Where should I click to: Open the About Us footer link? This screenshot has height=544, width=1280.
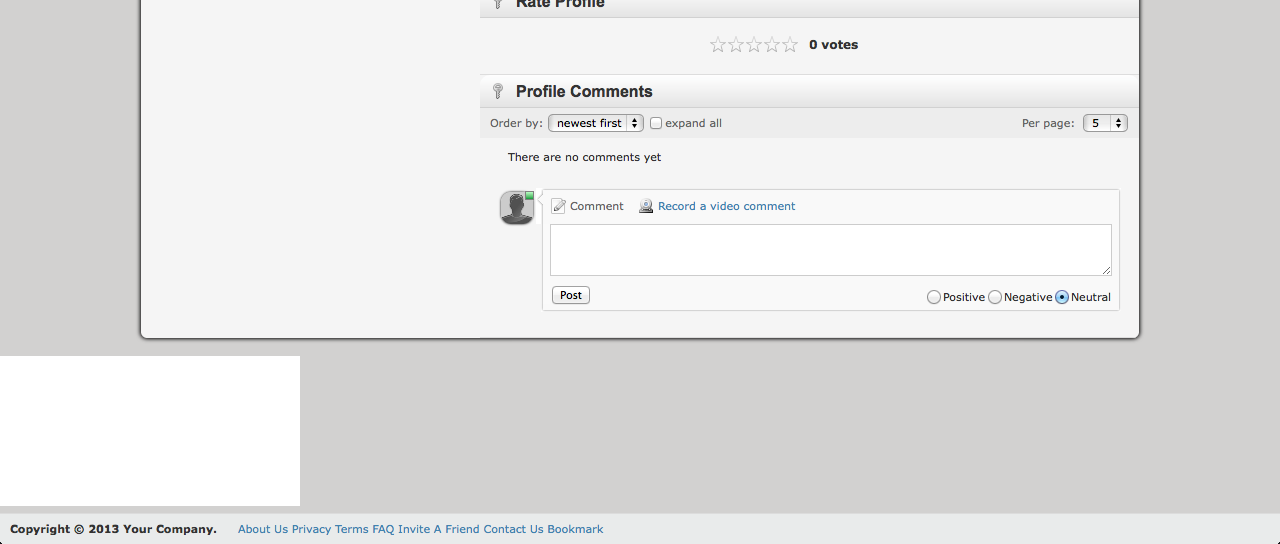[x=263, y=530]
